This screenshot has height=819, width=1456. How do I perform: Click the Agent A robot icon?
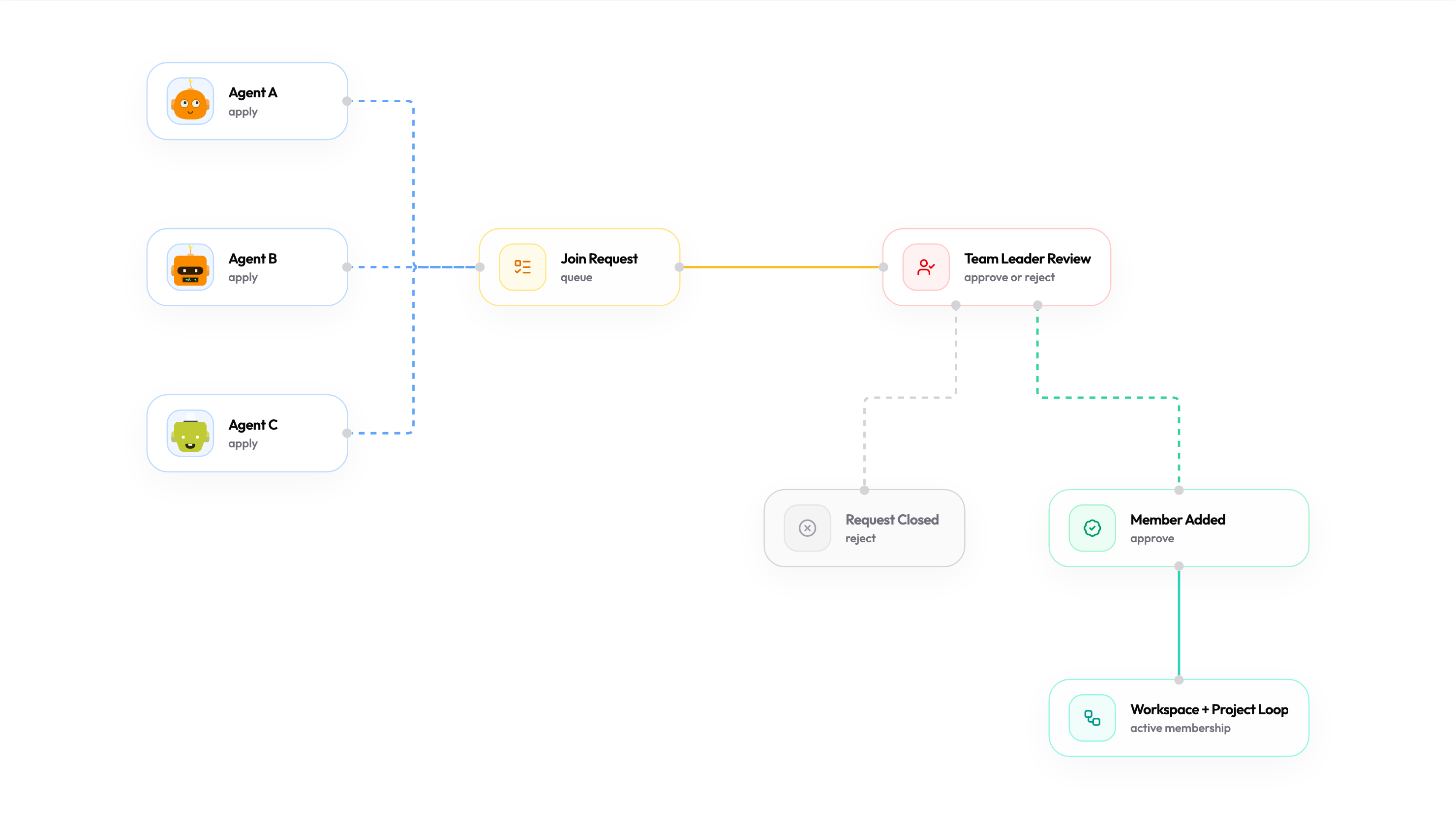(190, 102)
